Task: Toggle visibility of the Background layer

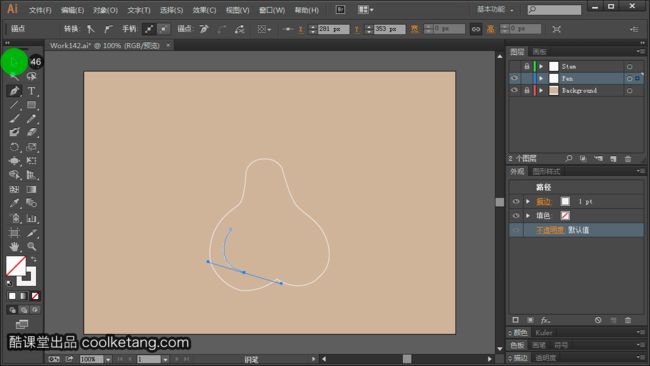Action: [514, 90]
